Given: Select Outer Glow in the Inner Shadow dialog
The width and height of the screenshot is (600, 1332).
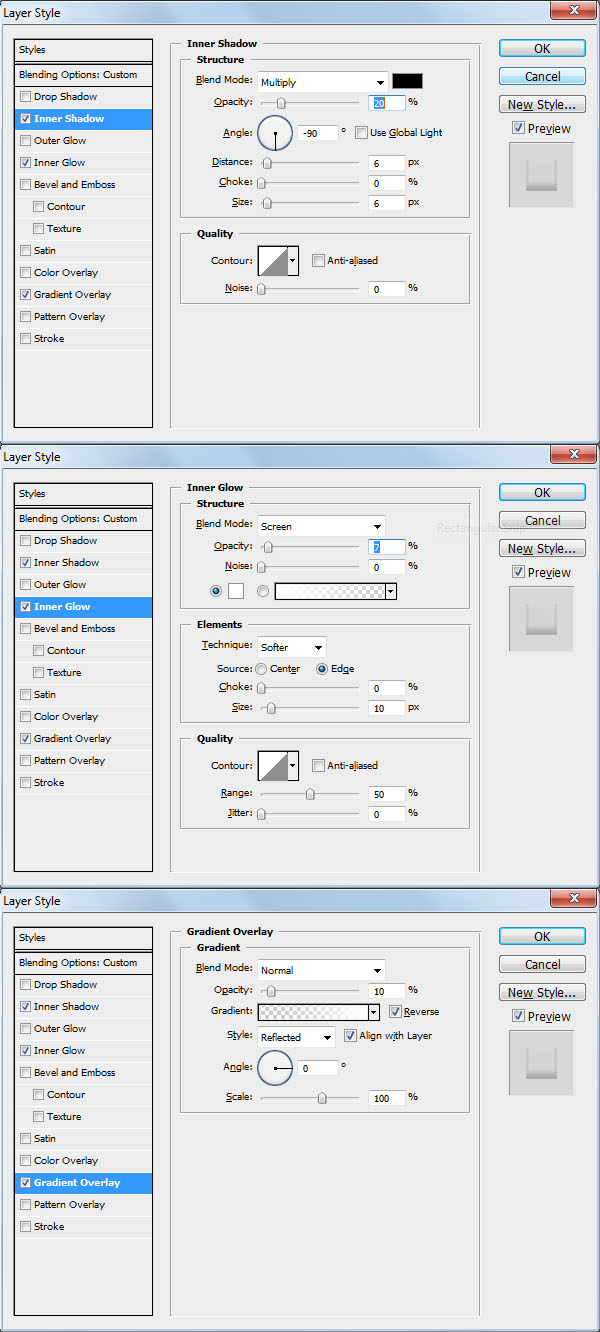Looking at the screenshot, I should (x=84, y=141).
